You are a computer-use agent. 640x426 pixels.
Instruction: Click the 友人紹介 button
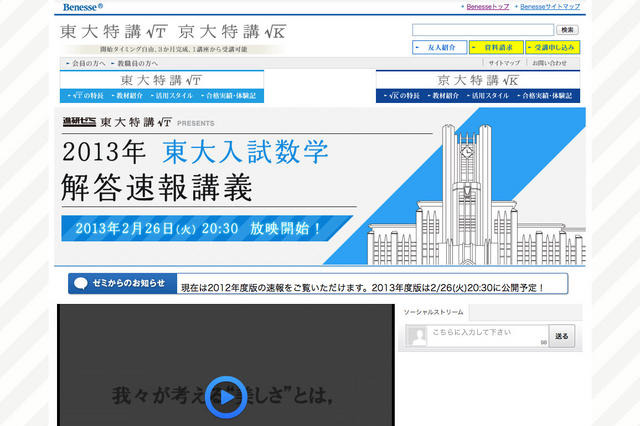coord(440,47)
